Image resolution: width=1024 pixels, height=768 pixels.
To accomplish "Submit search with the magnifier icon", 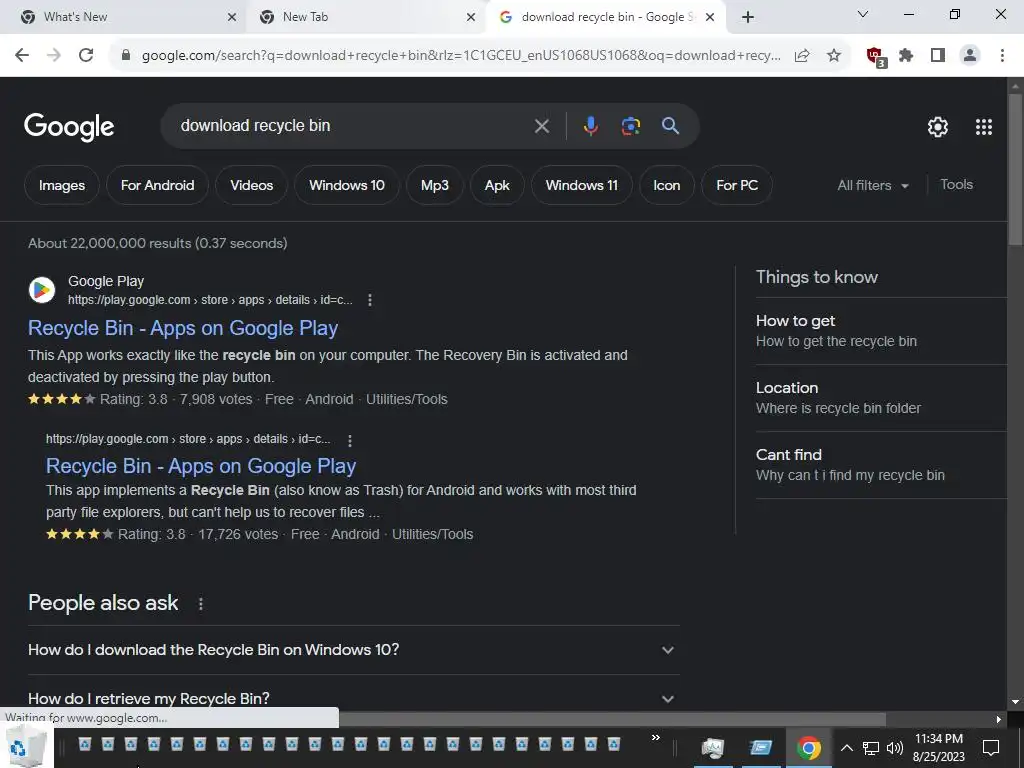I will 670,126.
